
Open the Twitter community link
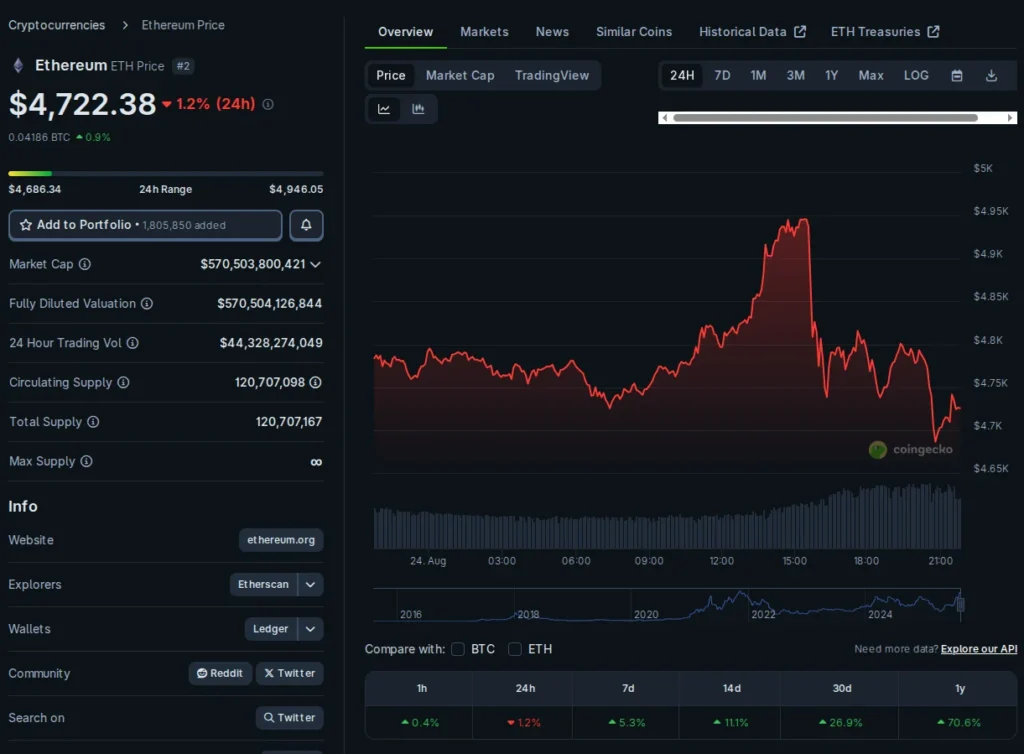289,673
